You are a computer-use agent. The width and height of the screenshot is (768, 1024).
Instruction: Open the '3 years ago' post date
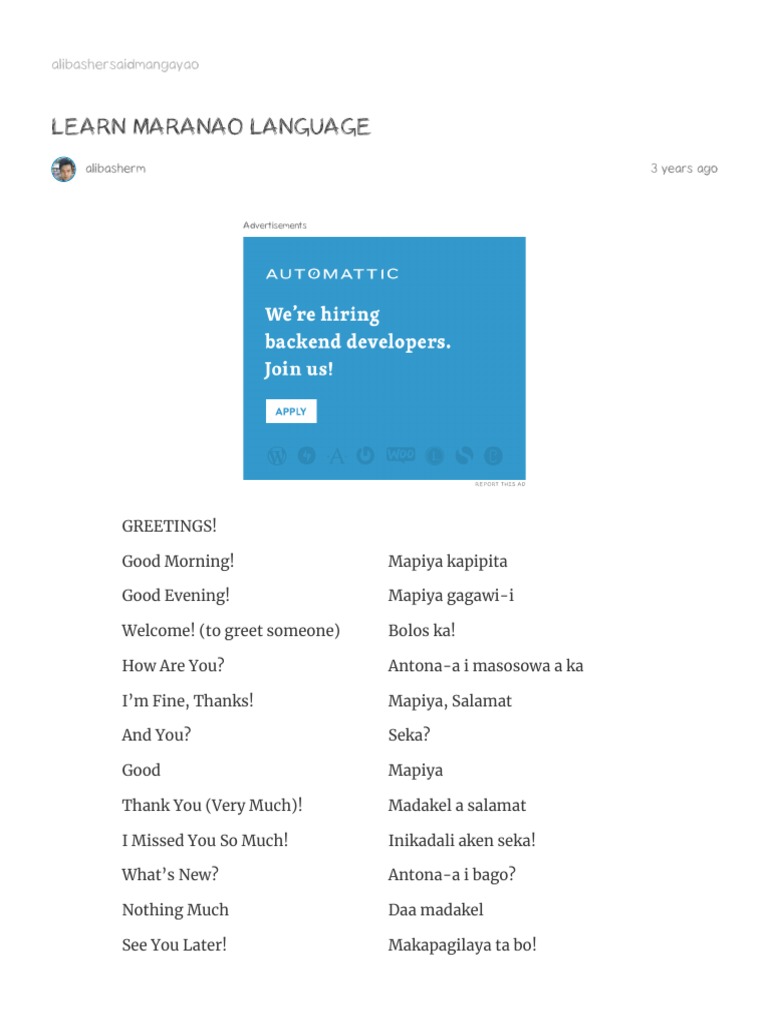coord(684,169)
